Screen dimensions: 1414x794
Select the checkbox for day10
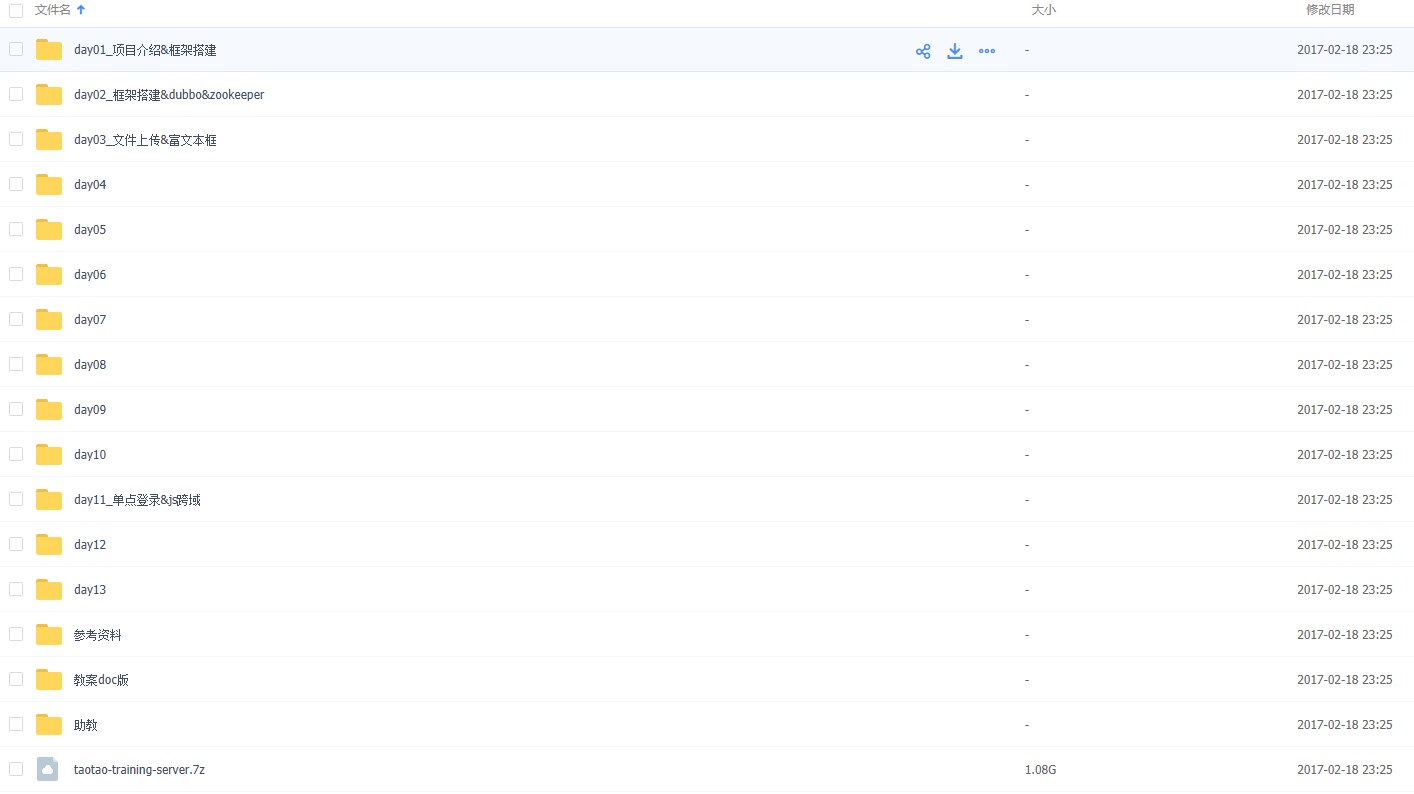16,454
